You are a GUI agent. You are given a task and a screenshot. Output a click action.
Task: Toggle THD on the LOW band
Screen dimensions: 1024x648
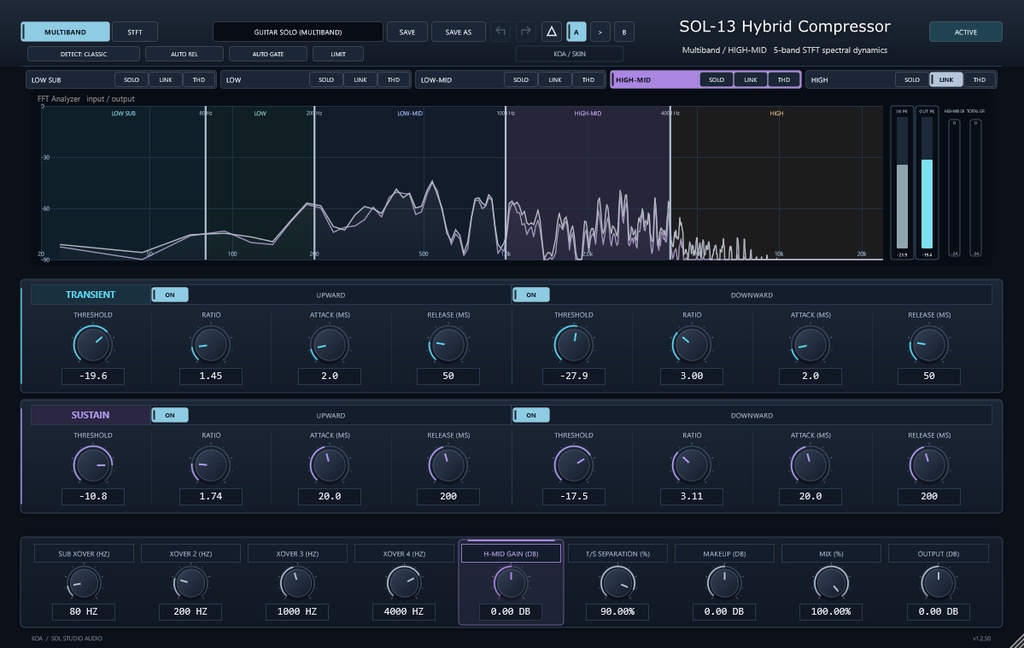(x=393, y=80)
